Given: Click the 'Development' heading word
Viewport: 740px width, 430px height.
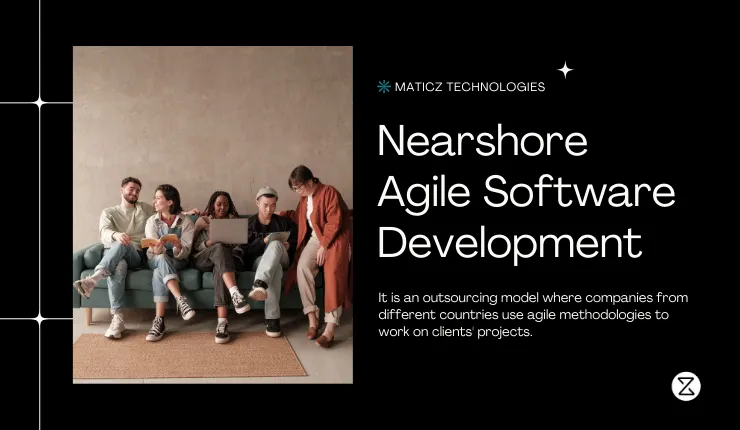Looking at the screenshot, I should coord(510,245).
